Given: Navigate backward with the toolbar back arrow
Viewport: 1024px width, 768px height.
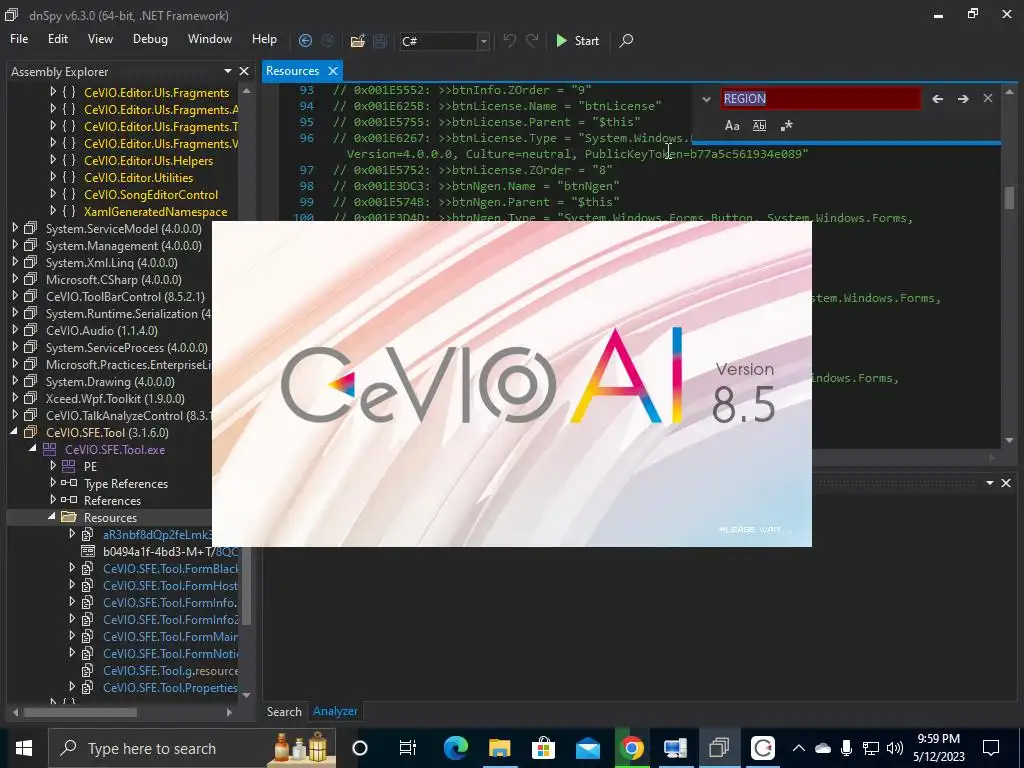Looking at the screenshot, I should [x=305, y=40].
